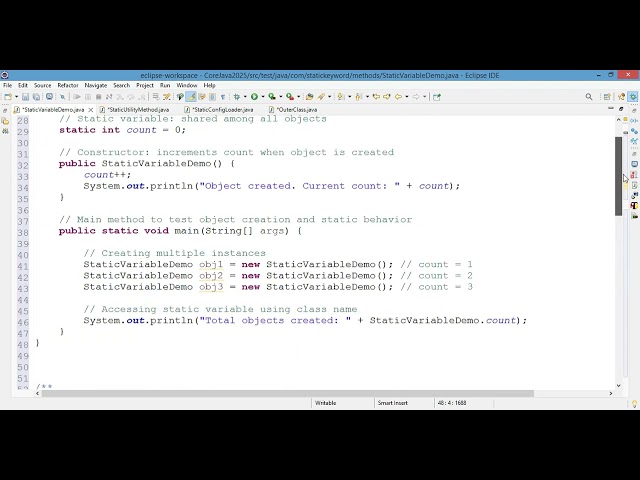Toggle Mark Occurrences highlighter icon
The height and width of the screenshot is (480, 640).
point(191,97)
